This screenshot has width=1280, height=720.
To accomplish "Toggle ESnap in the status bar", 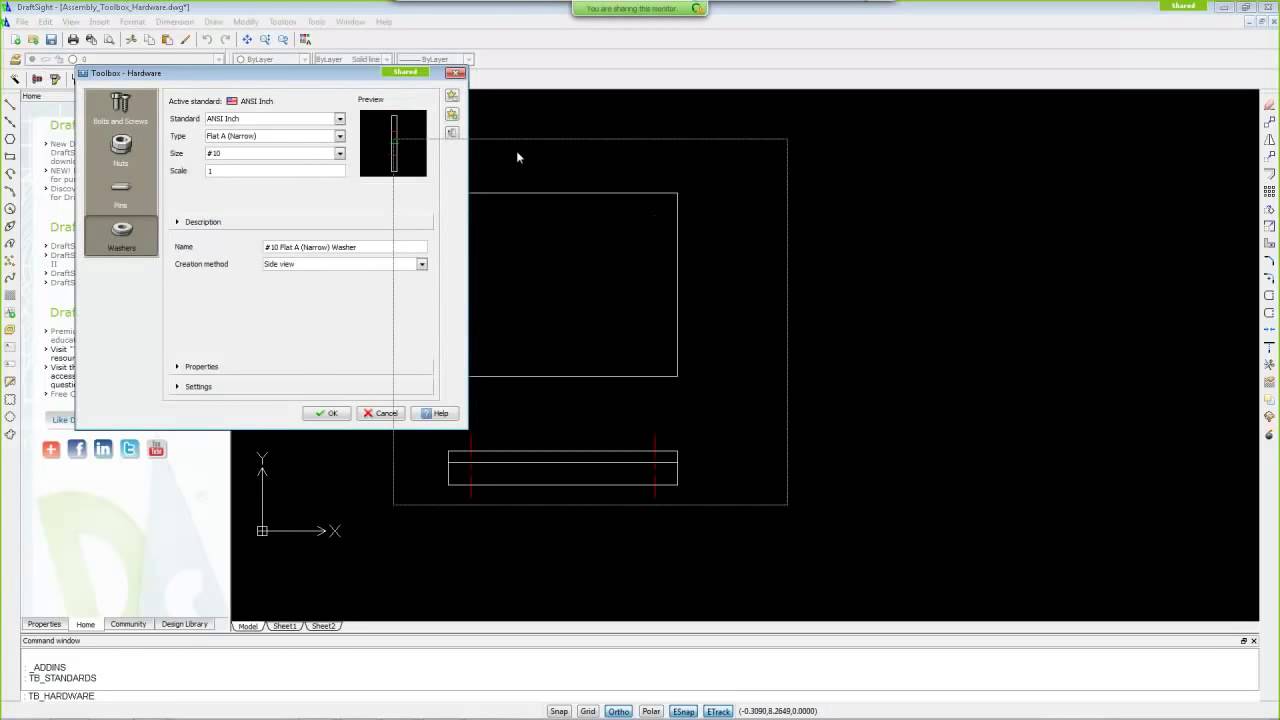I will click(684, 711).
